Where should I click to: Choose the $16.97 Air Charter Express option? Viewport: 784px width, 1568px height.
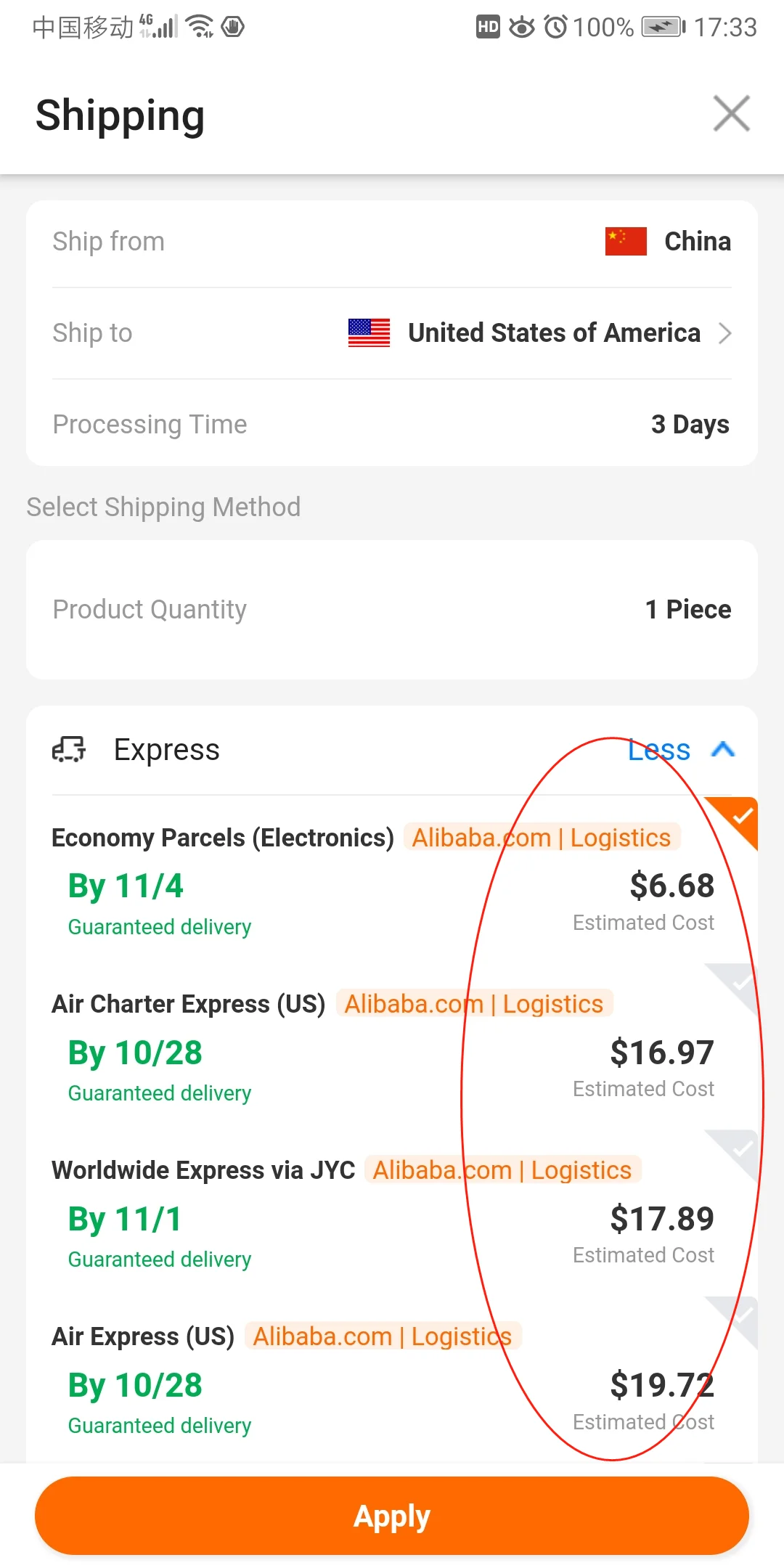(661, 1053)
